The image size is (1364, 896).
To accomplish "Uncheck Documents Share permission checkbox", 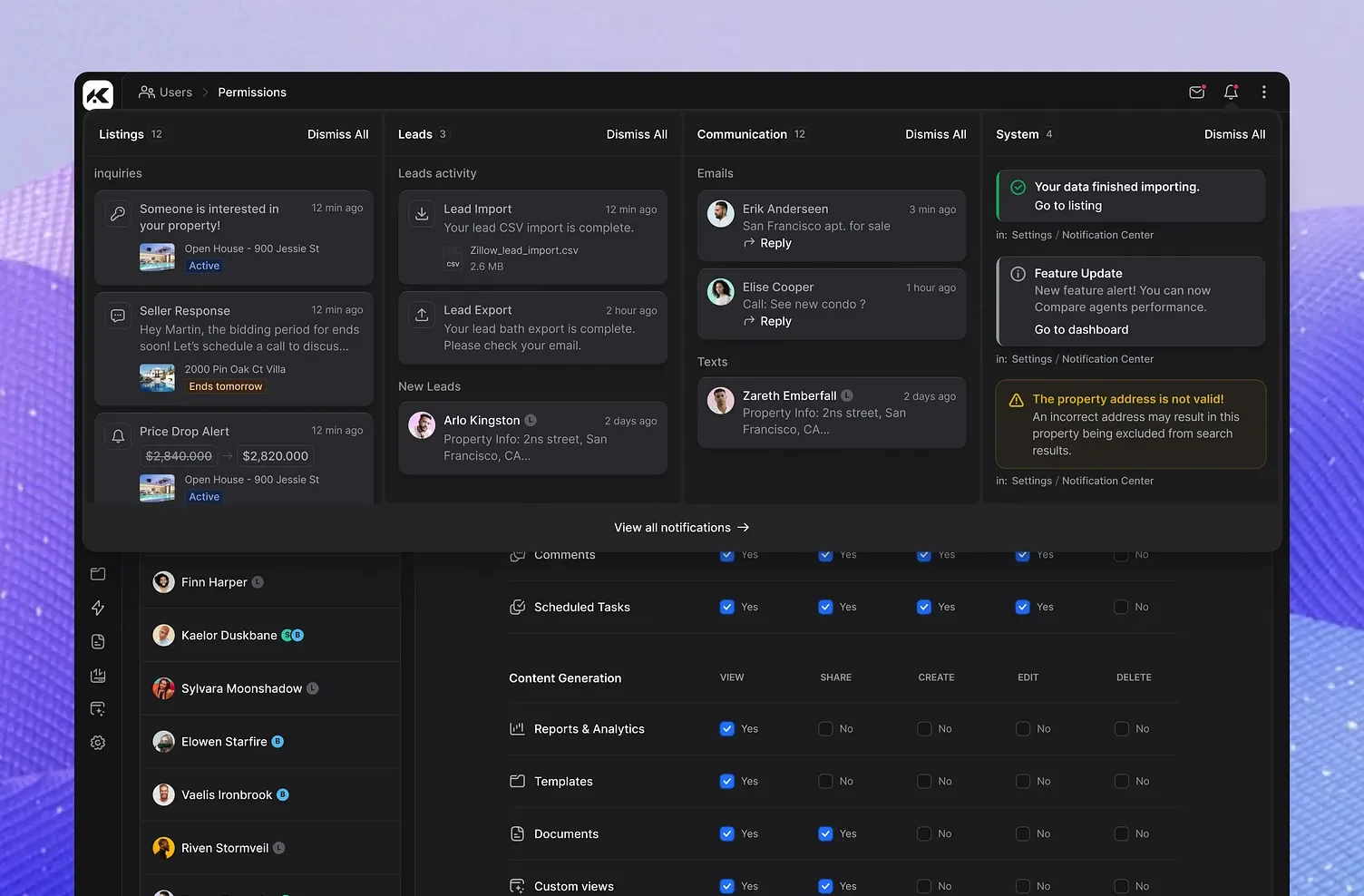I will click(x=825, y=834).
